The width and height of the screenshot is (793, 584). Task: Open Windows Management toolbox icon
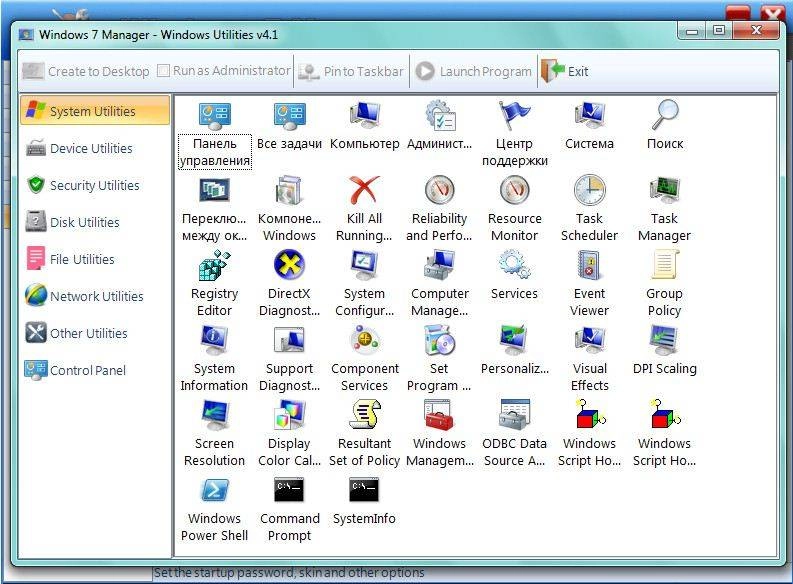(439, 415)
